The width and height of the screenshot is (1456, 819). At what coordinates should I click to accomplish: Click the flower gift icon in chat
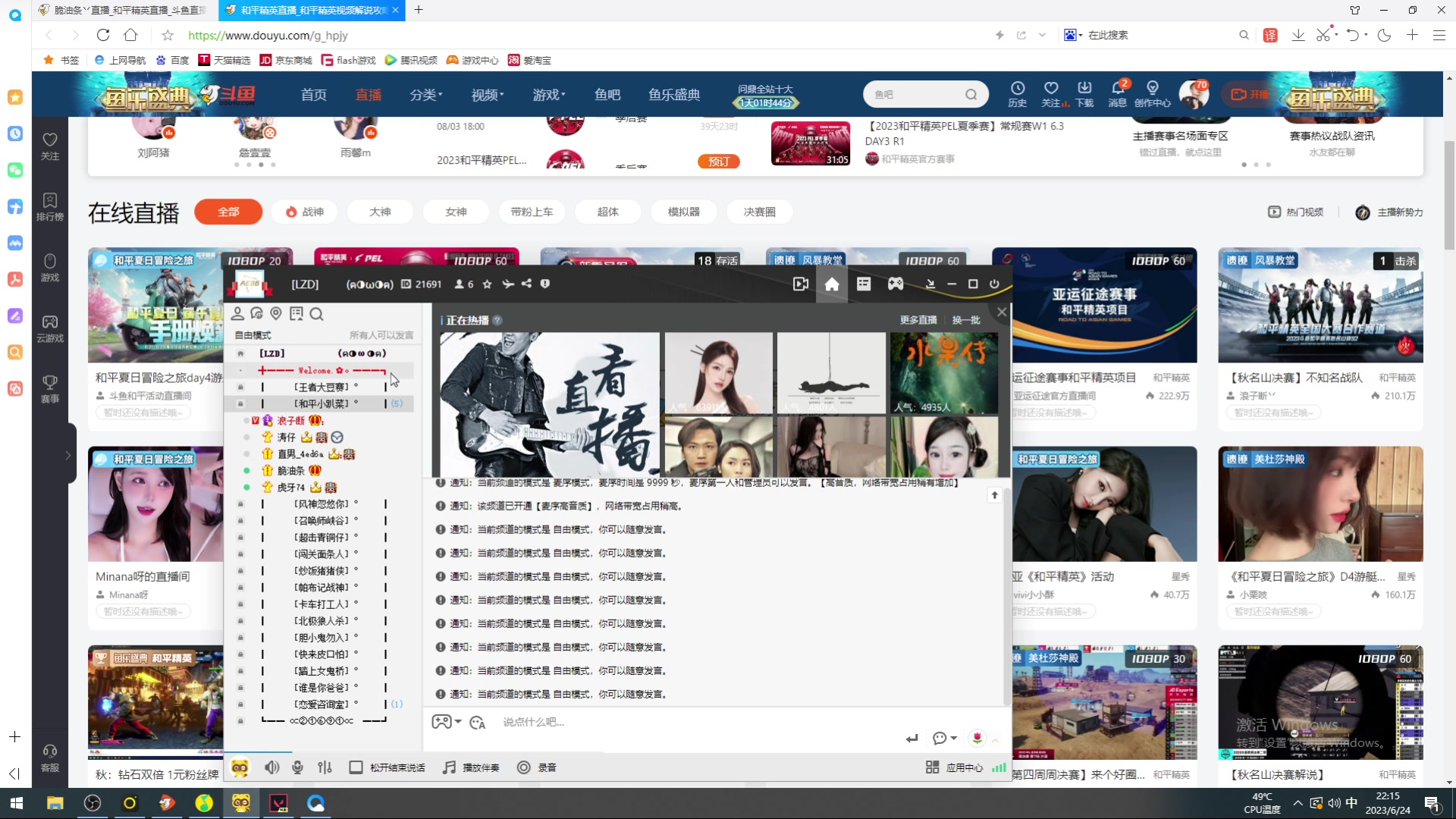[x=977, y=737]
